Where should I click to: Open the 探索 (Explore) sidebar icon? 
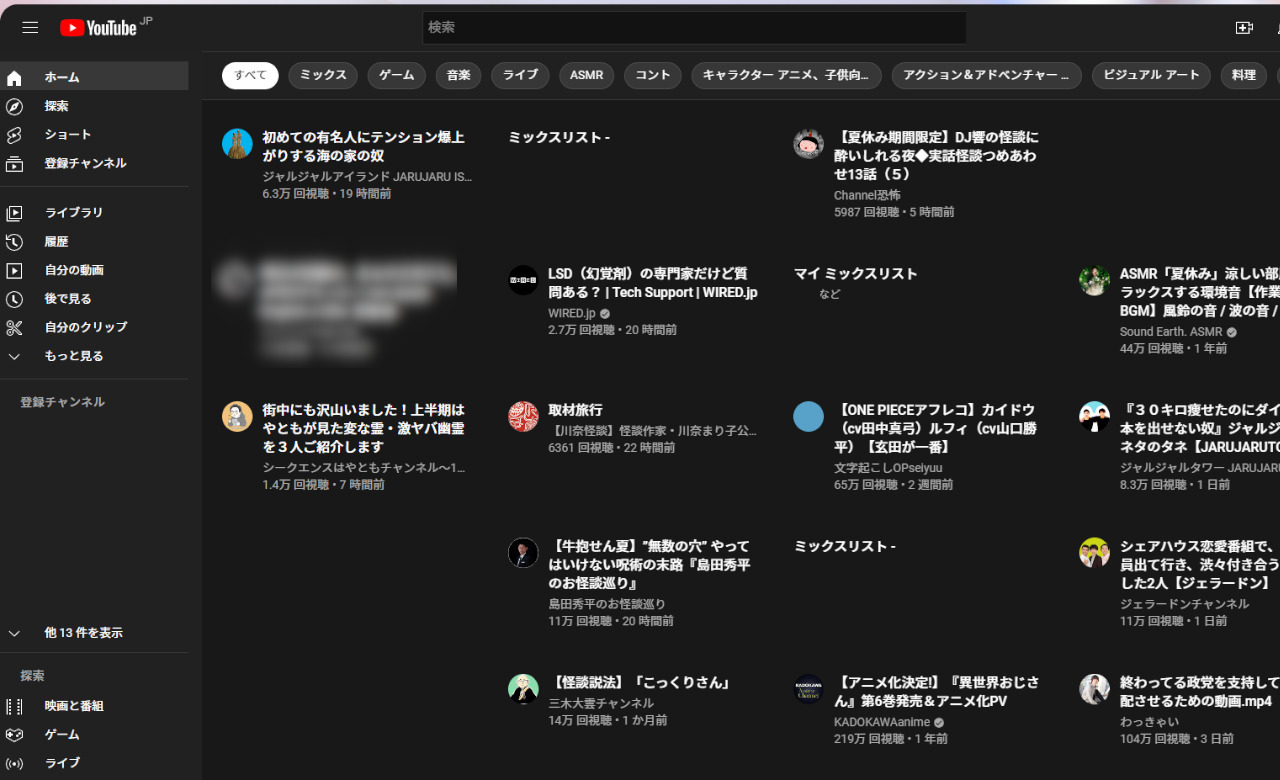[14, 105]
